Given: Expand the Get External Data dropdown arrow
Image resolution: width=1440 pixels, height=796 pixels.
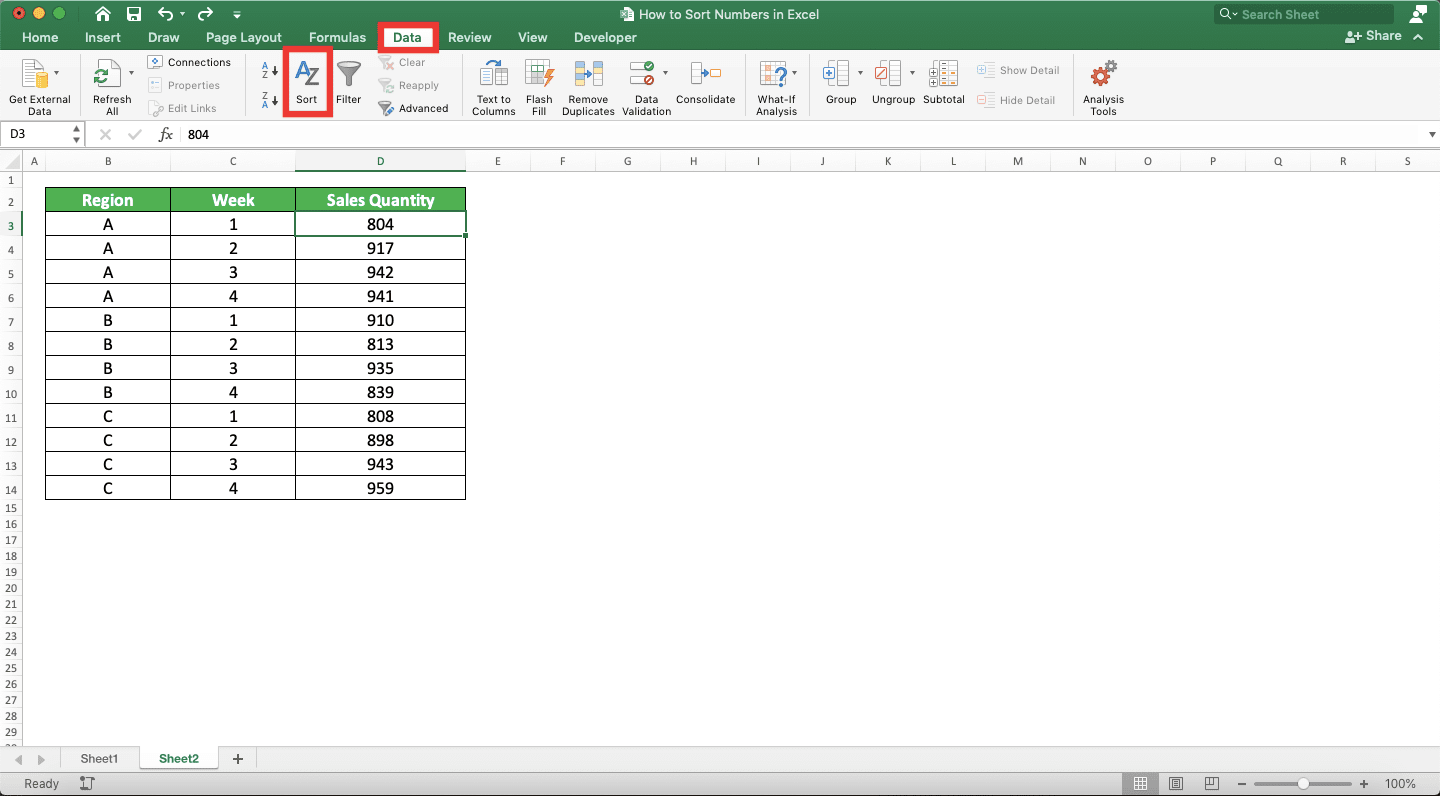Looking at the screenshot, I should point(57,73).
